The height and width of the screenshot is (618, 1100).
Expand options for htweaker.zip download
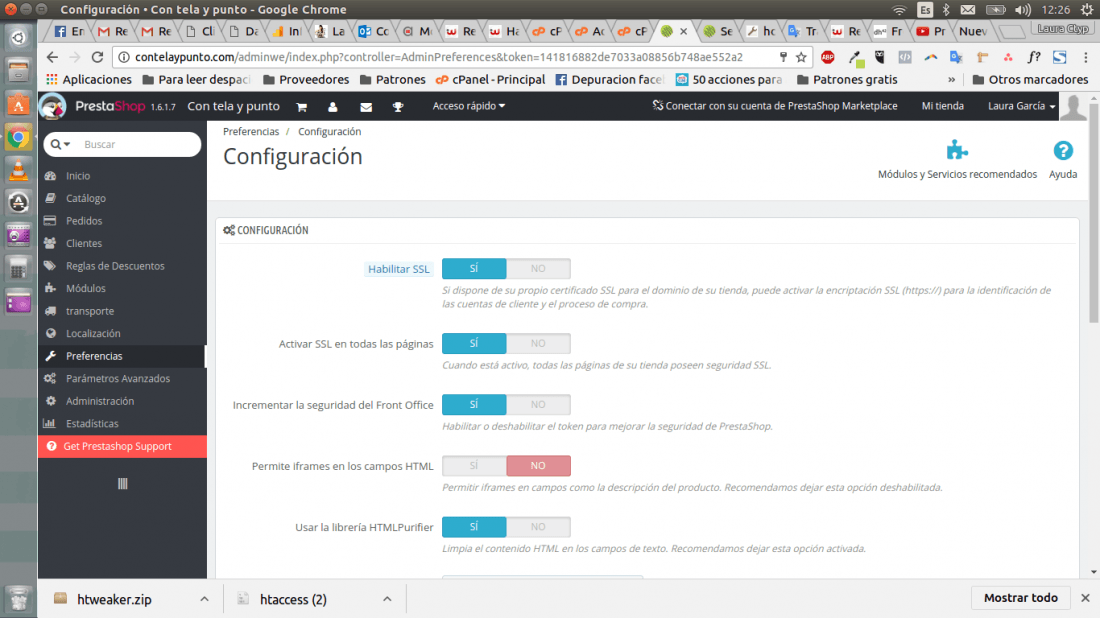coord(204,599)
